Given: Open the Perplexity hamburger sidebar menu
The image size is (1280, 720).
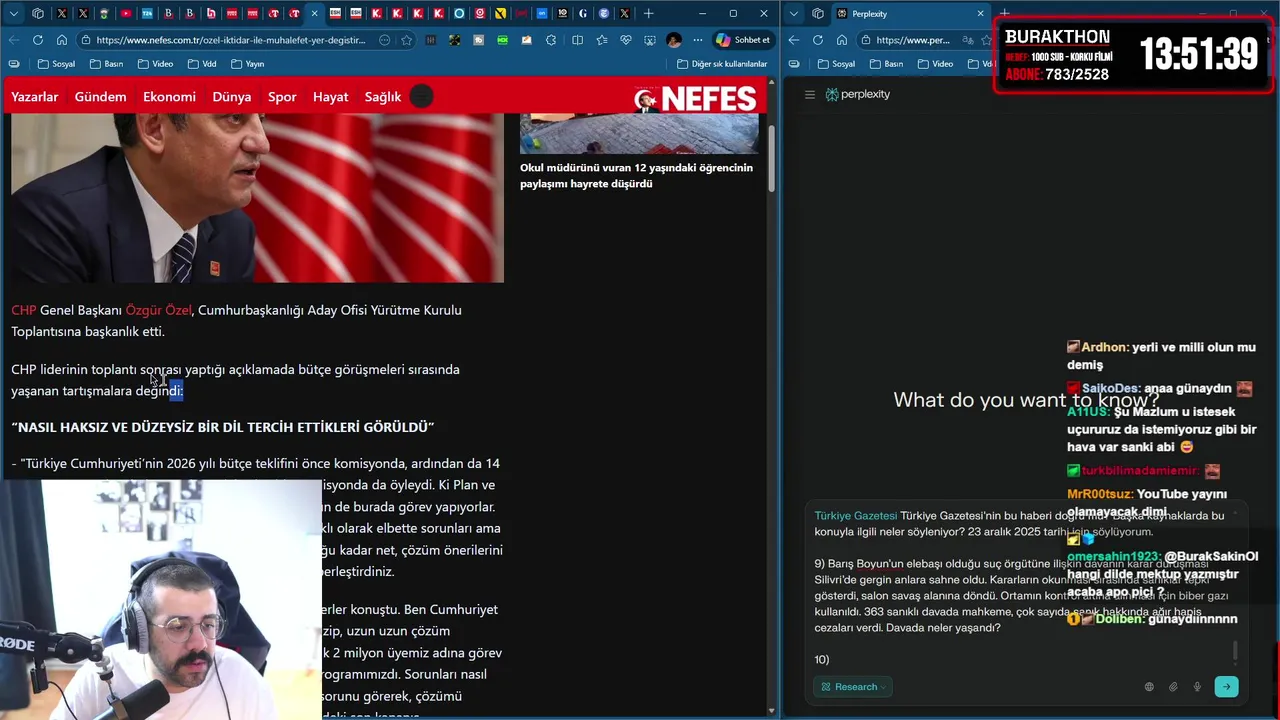Looking at the screenshot, I should coord(810,94).
